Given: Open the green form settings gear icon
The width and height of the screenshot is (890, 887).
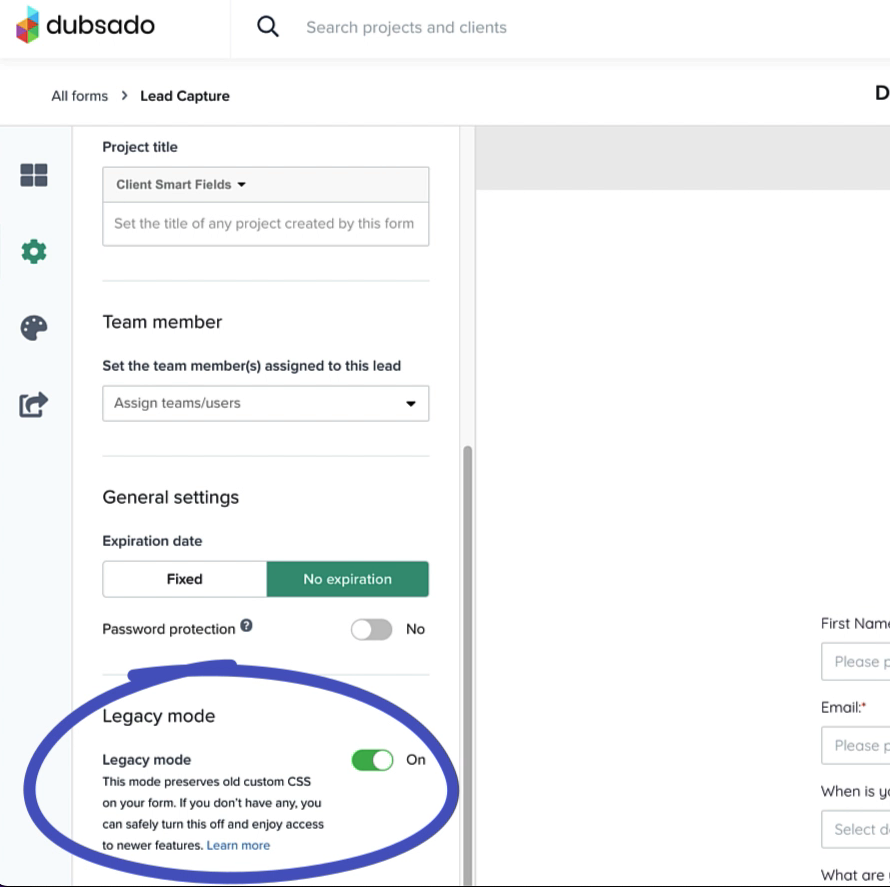Looking at the screenshot, I should [x=33, y=251].
